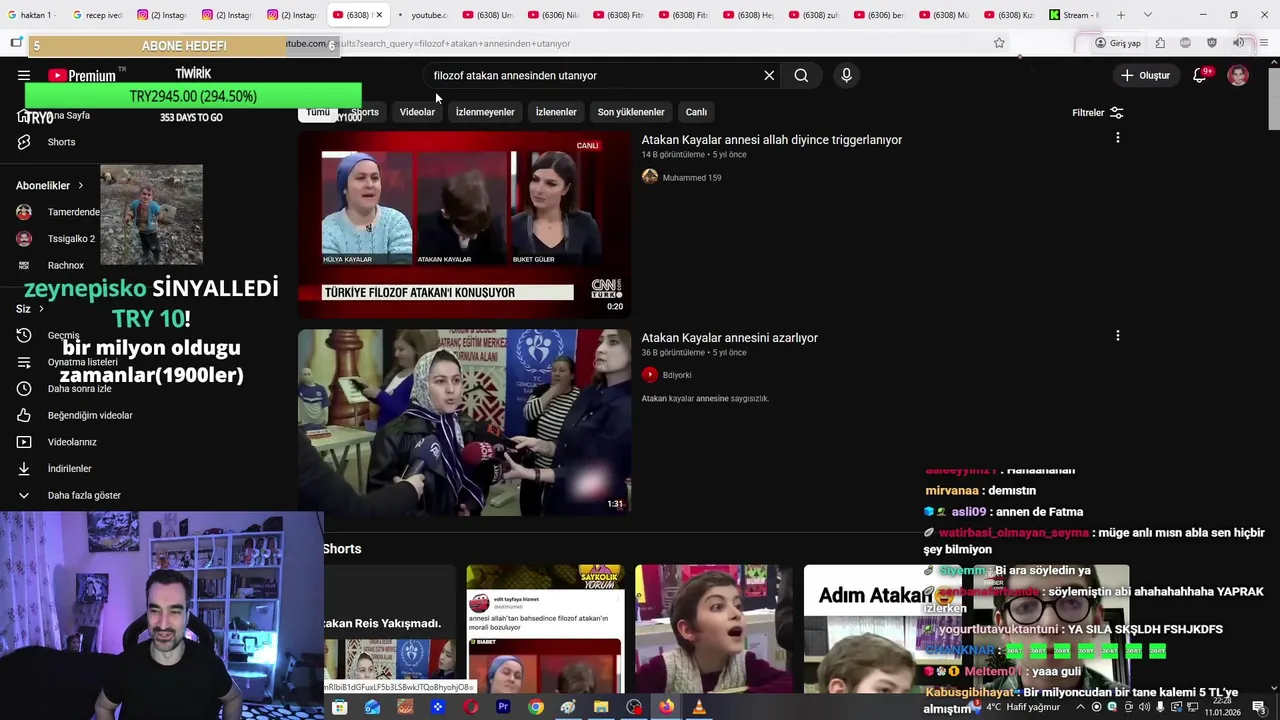Play the CNN Türk Filozof Atakan thumbnail
This screenshot has width=1280, height=720.
[464, 224]
